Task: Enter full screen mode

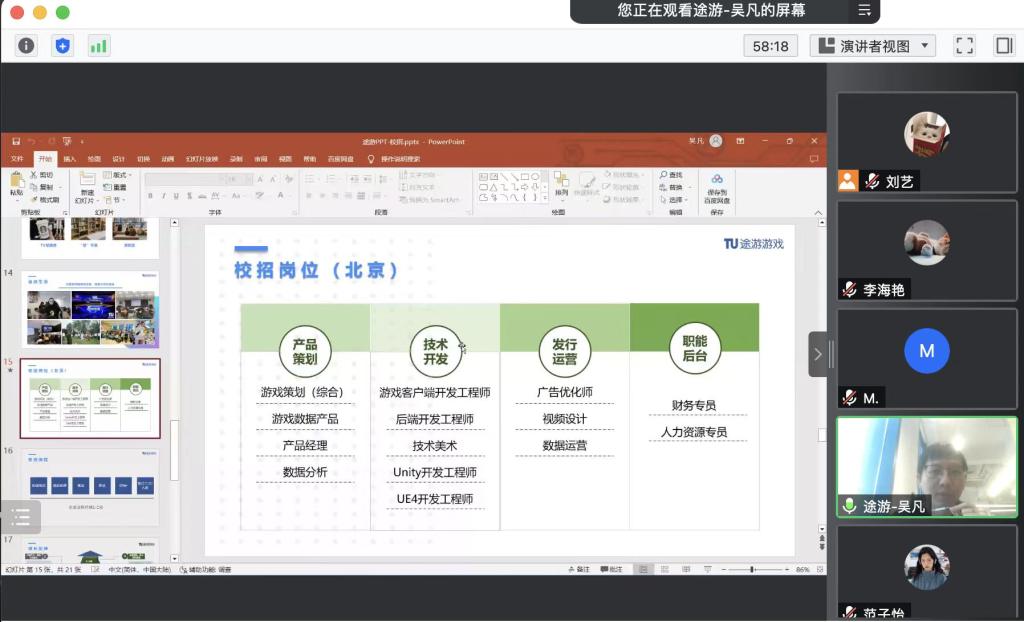Action: (x=964, y=45)
